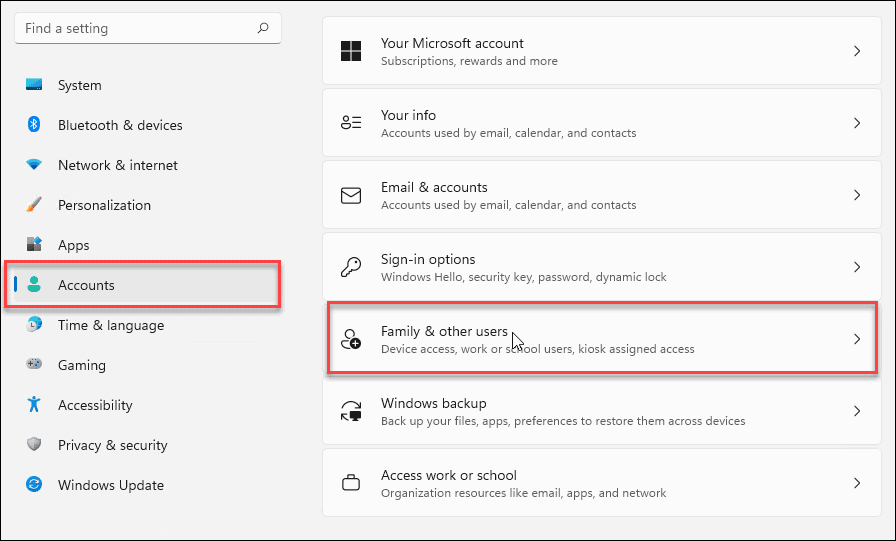Select the Privacy & security shield icon
Viewport: 896px width, 541px height.
pyautogui.click(x=34, y=445)
